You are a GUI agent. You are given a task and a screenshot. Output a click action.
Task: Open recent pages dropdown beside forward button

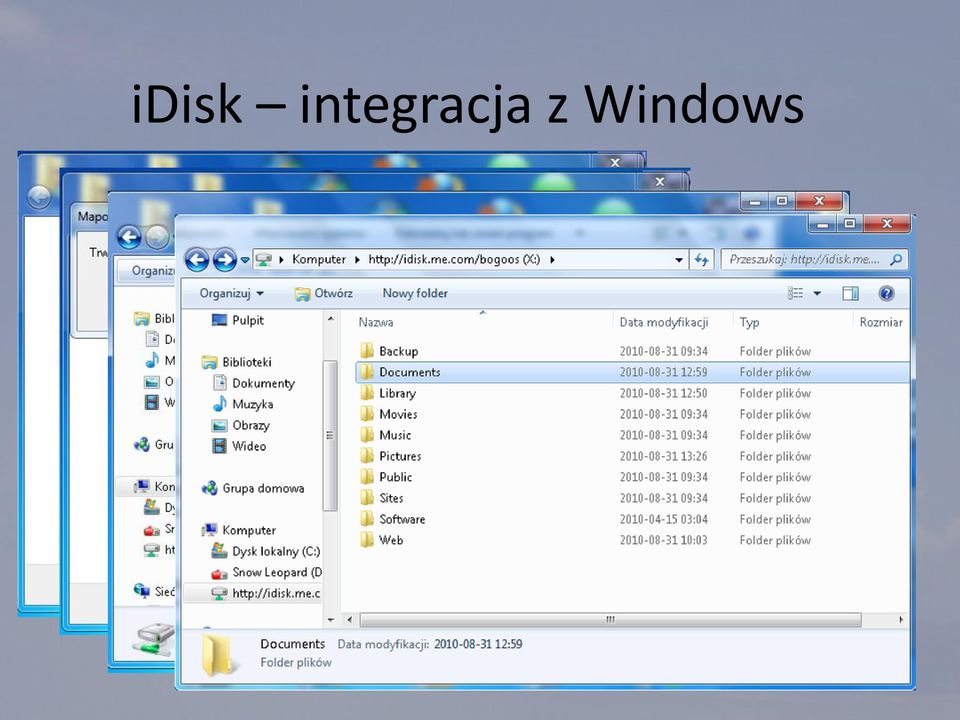[x=245, y=260]
